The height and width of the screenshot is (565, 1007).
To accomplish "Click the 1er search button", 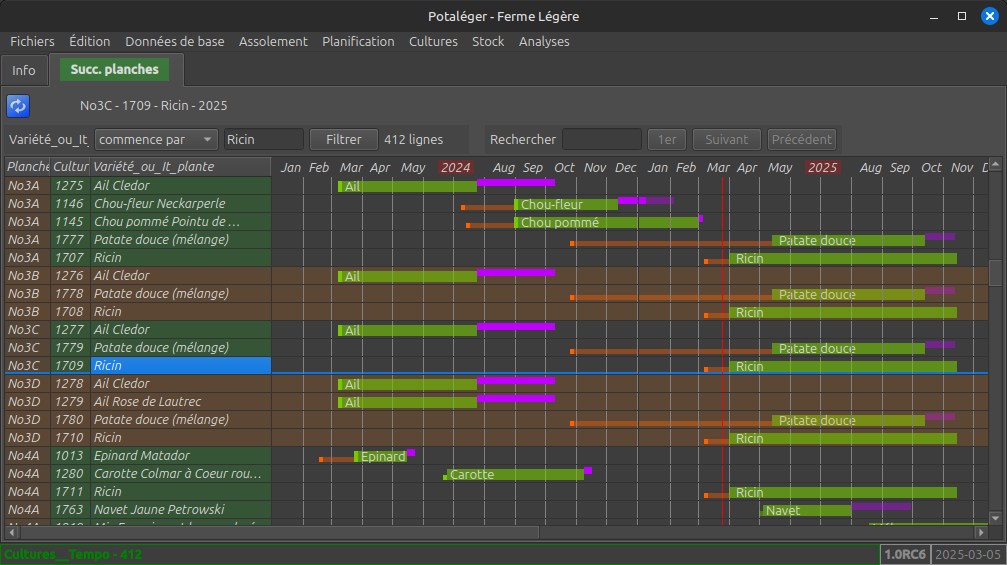I will click(666, 140).
